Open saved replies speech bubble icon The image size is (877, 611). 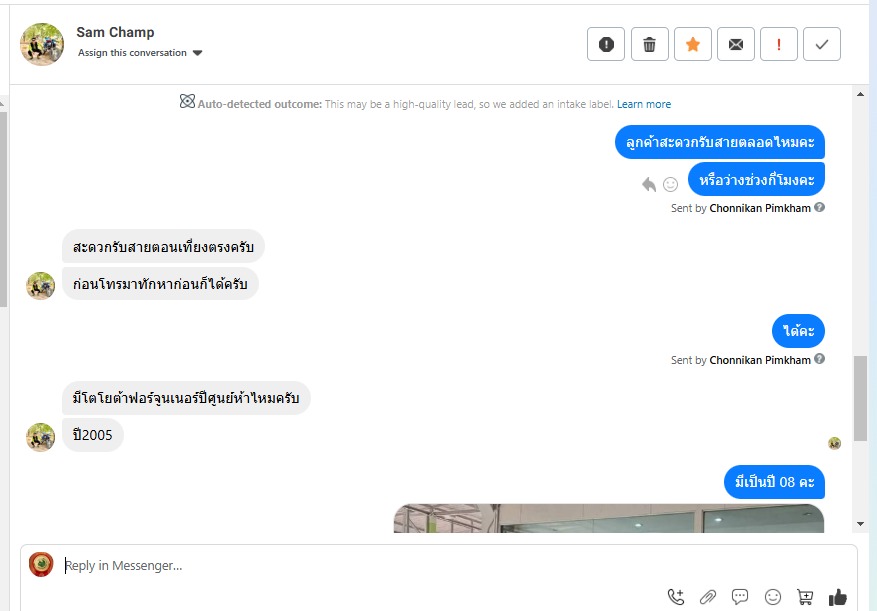740,597
